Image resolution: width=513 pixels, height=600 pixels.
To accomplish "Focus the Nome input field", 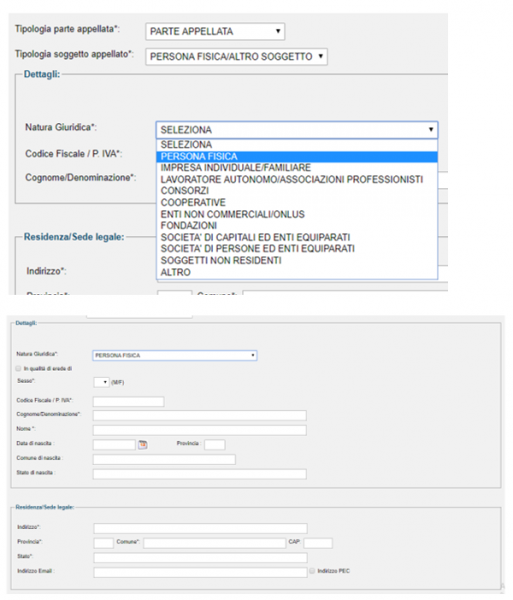I will click(x=200, y=430).
